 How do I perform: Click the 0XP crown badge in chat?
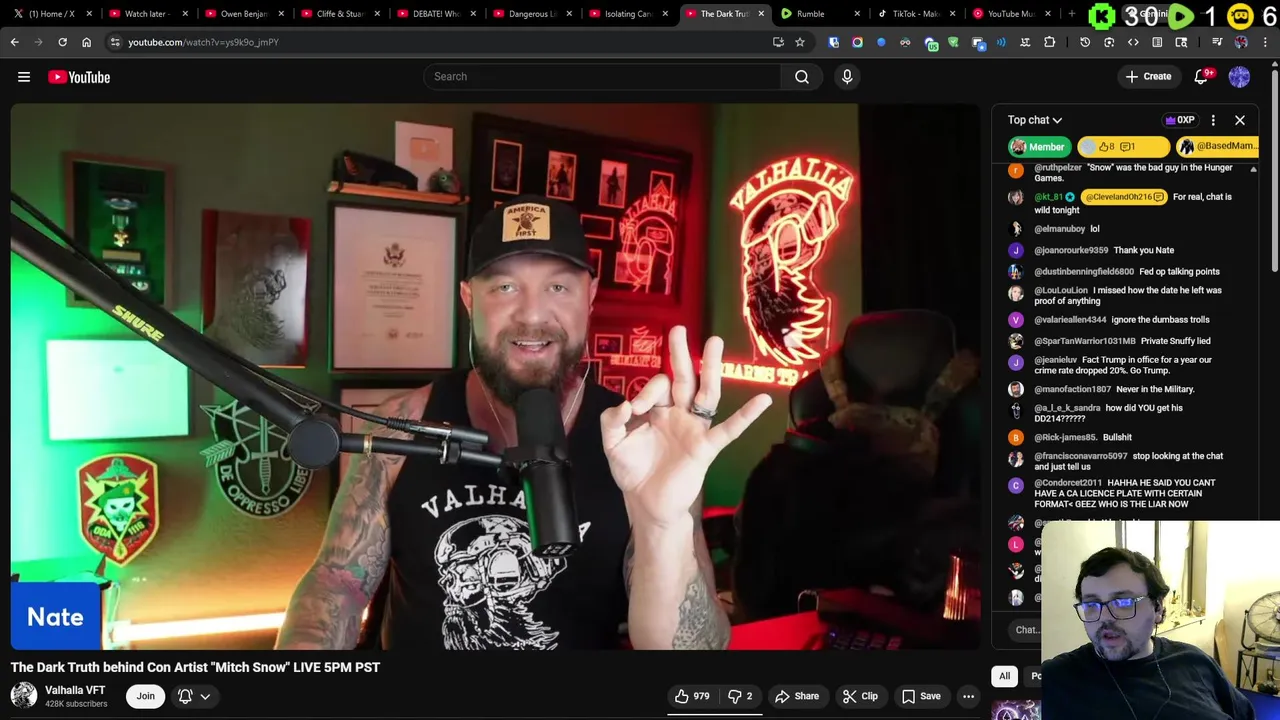pos(1179,120)
